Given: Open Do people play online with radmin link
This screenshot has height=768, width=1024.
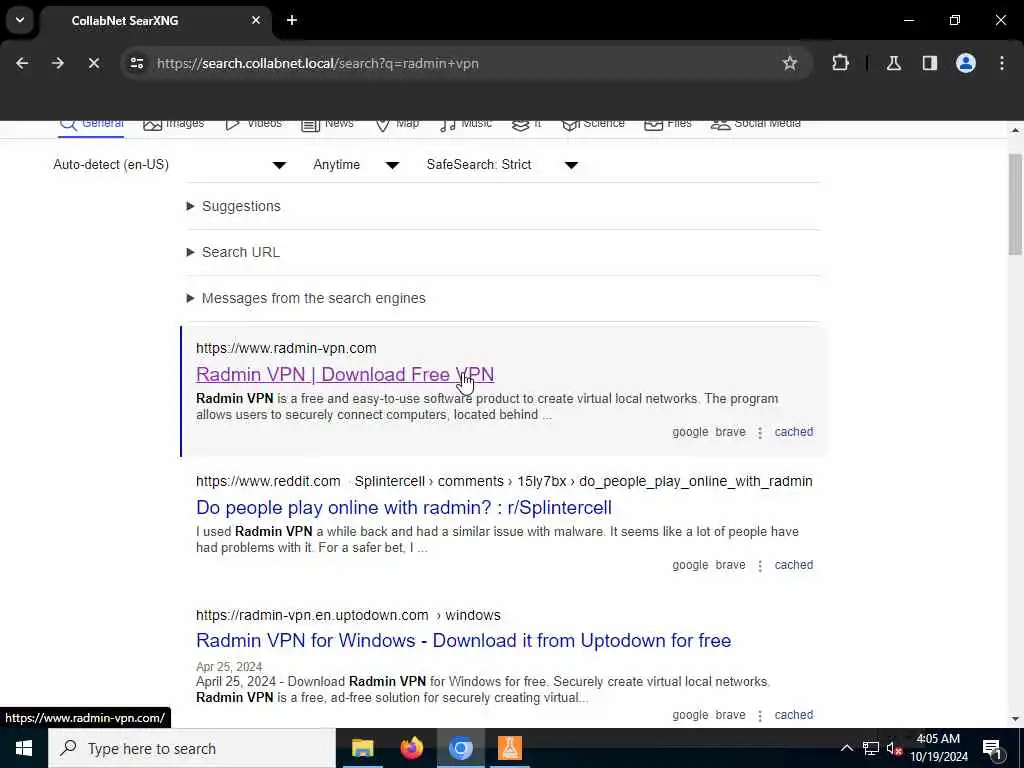Looking at the screenshot, I should pyautogui.click(x=404, y=507).
